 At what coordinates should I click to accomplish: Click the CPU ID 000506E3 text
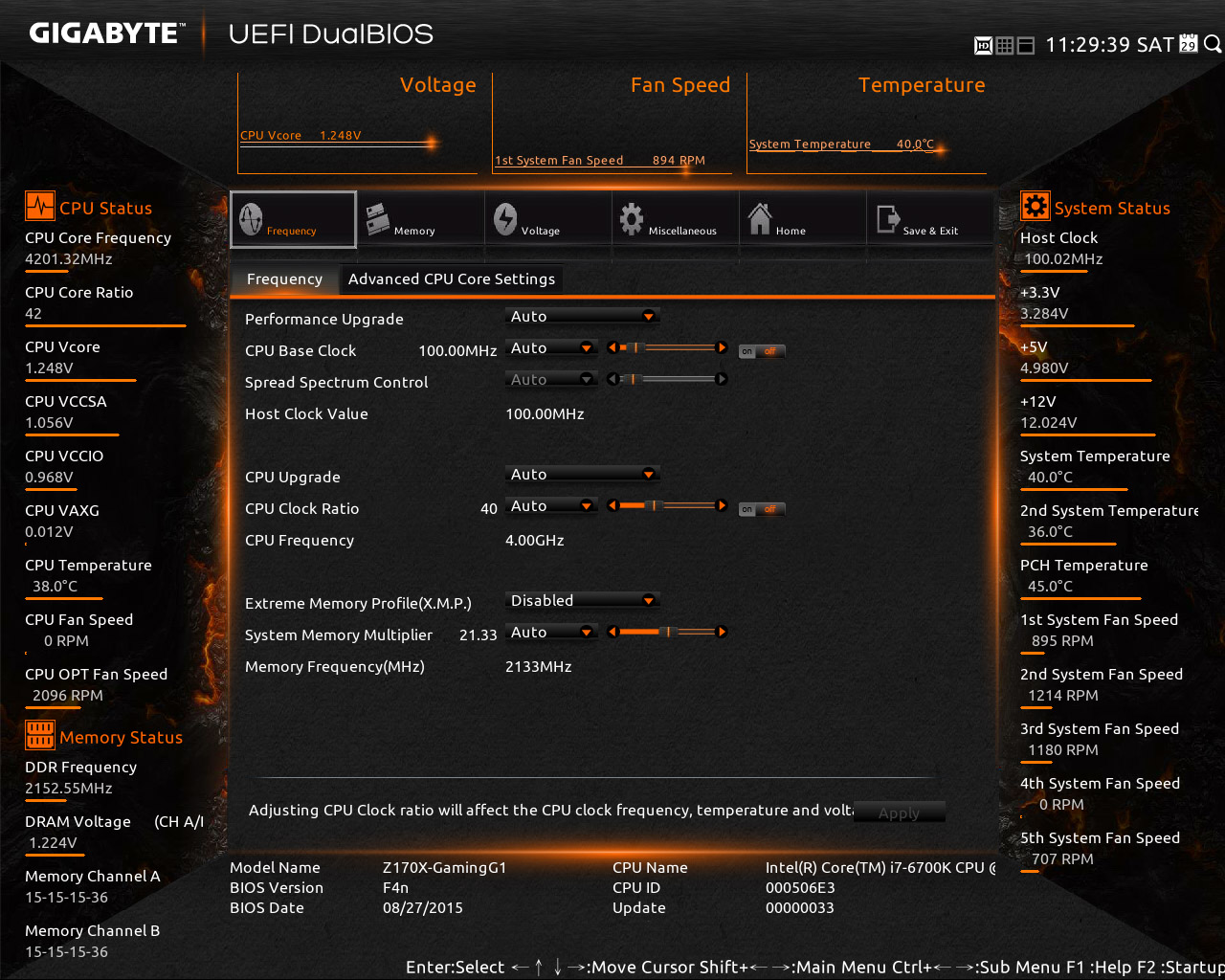point(800,888)
